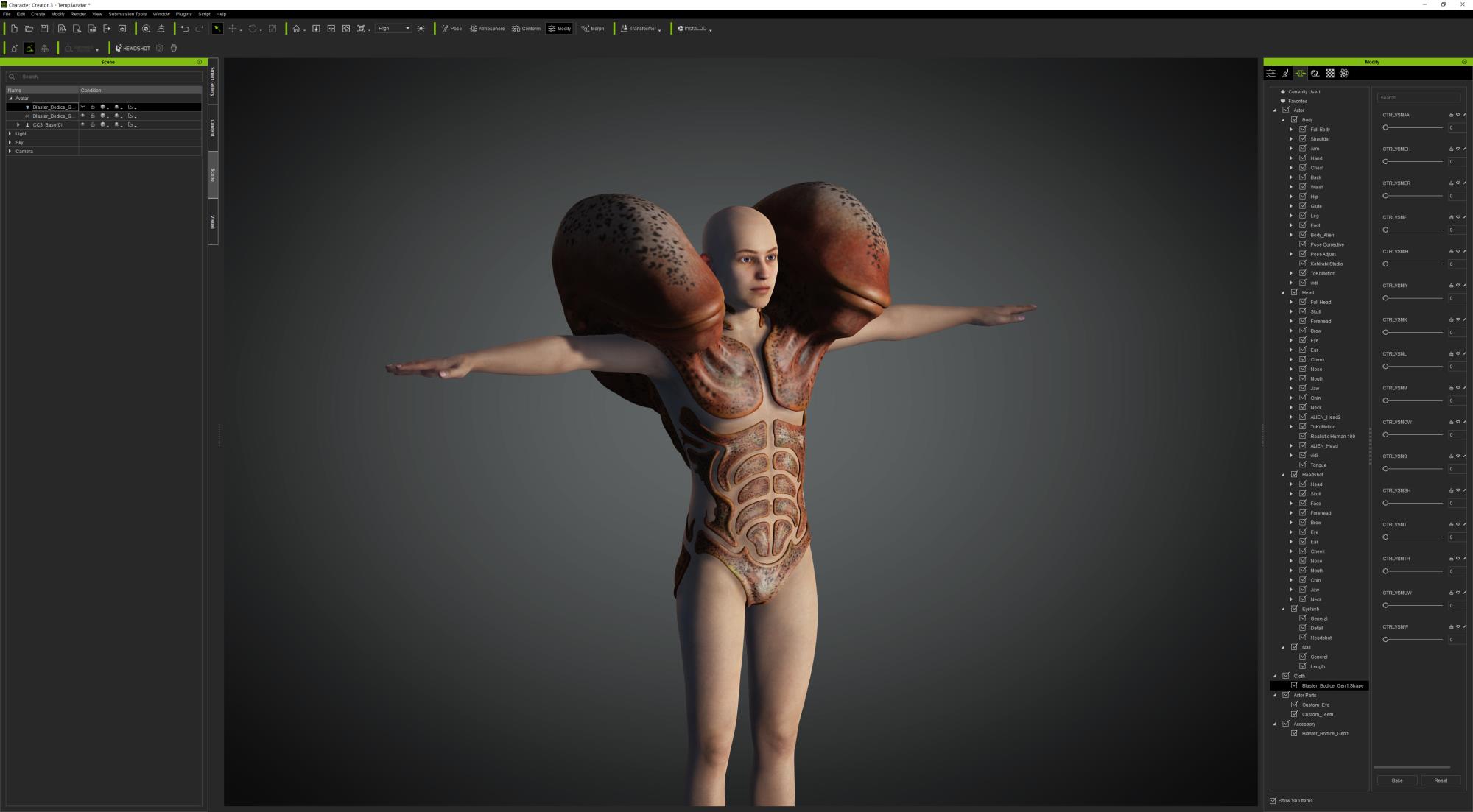Screen dimensions: 1473x812
Task: Open the Modify panel Physics atom tab
Action: click(1344, 74)
